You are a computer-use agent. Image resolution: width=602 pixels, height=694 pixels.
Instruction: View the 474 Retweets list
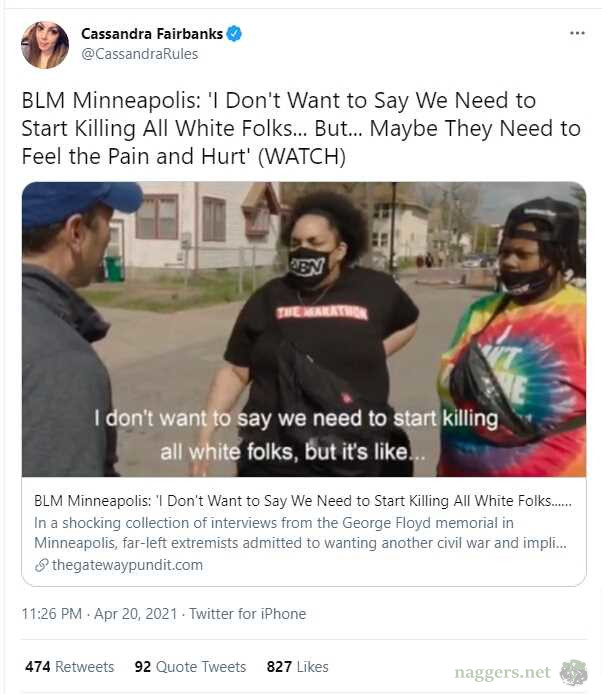(x=69, y=667)
